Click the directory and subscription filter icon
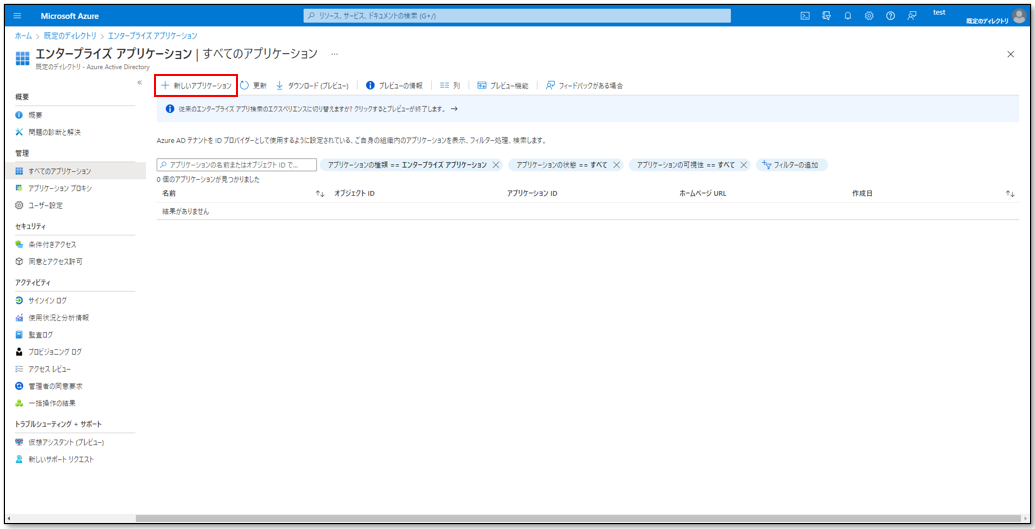The width and height of the screenshot is (1035, 529). pyautogui.click(x=826, y=15)
